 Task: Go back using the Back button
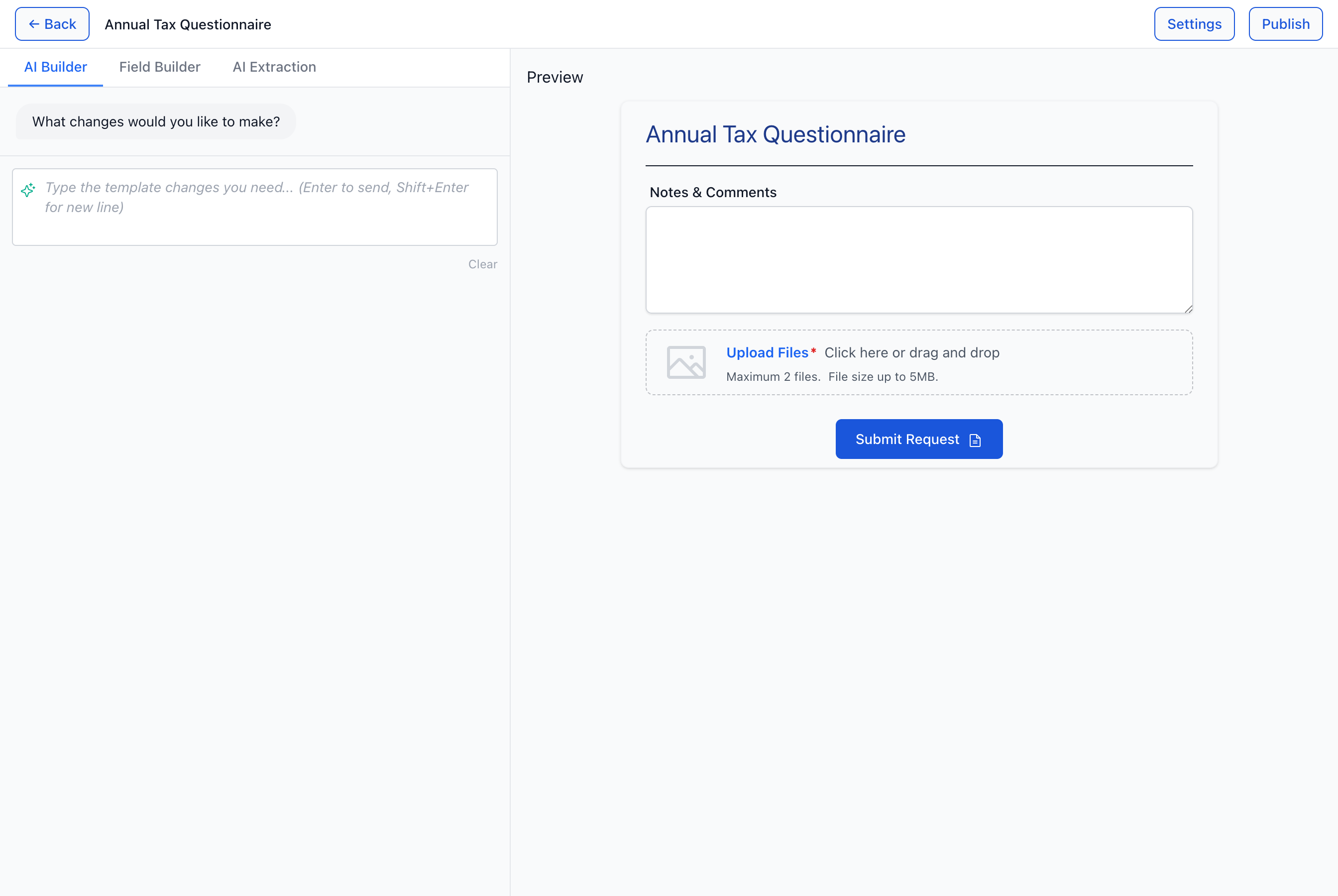pyautogui.click(x=52, y=24)
